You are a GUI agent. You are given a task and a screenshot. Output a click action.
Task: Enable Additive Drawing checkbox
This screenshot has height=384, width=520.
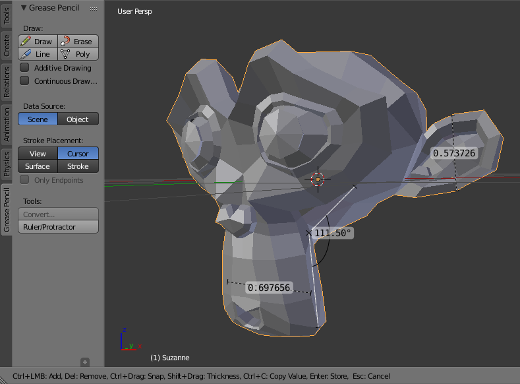24,68
